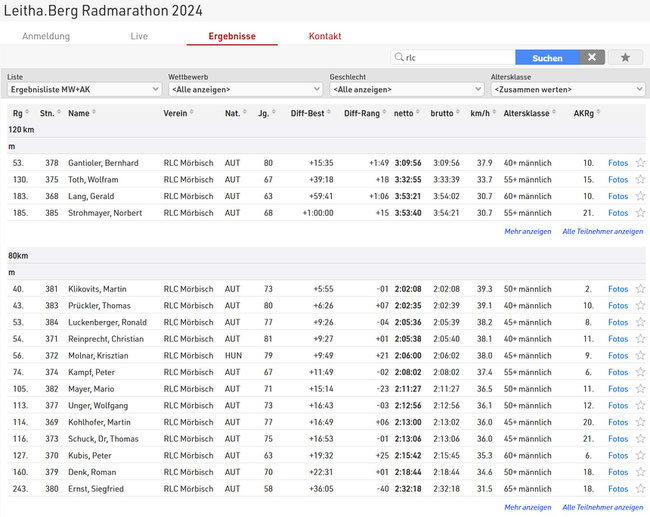Click name Denk, Roman
The height and width of the screenshot is (517, 650).
tap(92, 472)
